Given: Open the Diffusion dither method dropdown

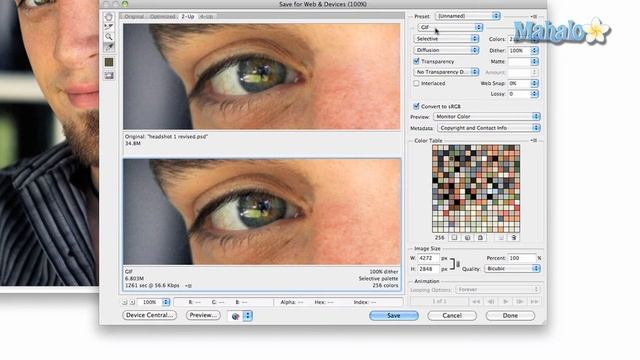Looking at the screenshot, I should pyautogui.click(x=446, y=50).
